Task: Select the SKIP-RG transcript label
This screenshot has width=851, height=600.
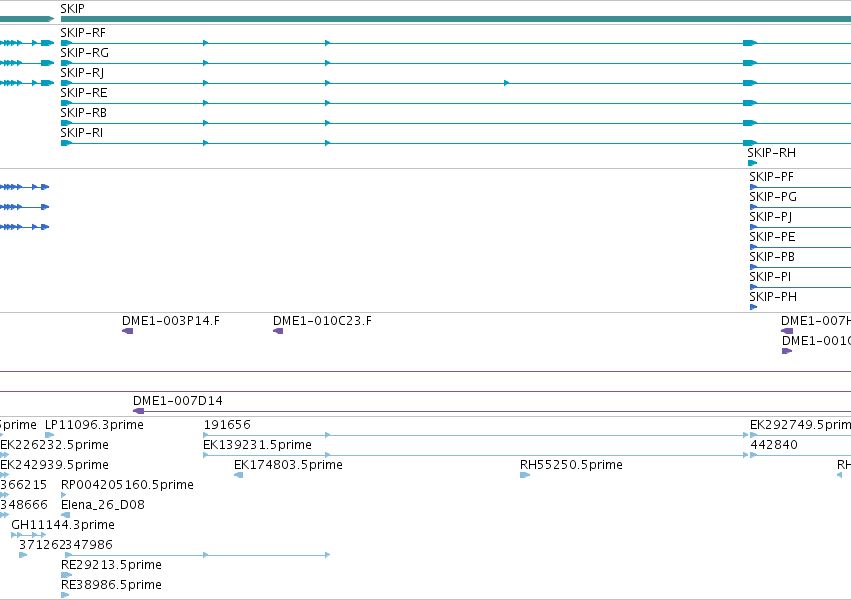Action: coord(85,53)
